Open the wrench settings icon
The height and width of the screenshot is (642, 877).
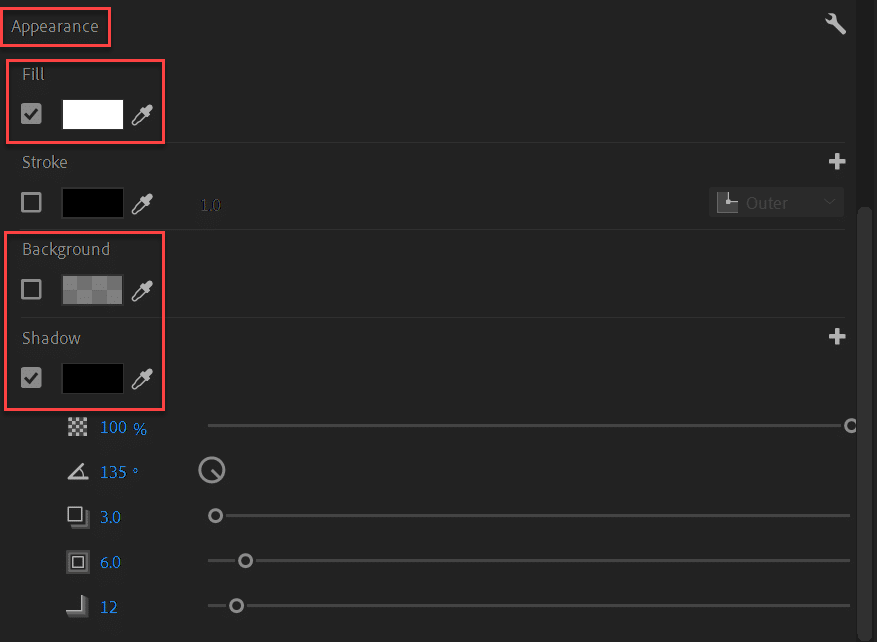click(x=835, y=24)
